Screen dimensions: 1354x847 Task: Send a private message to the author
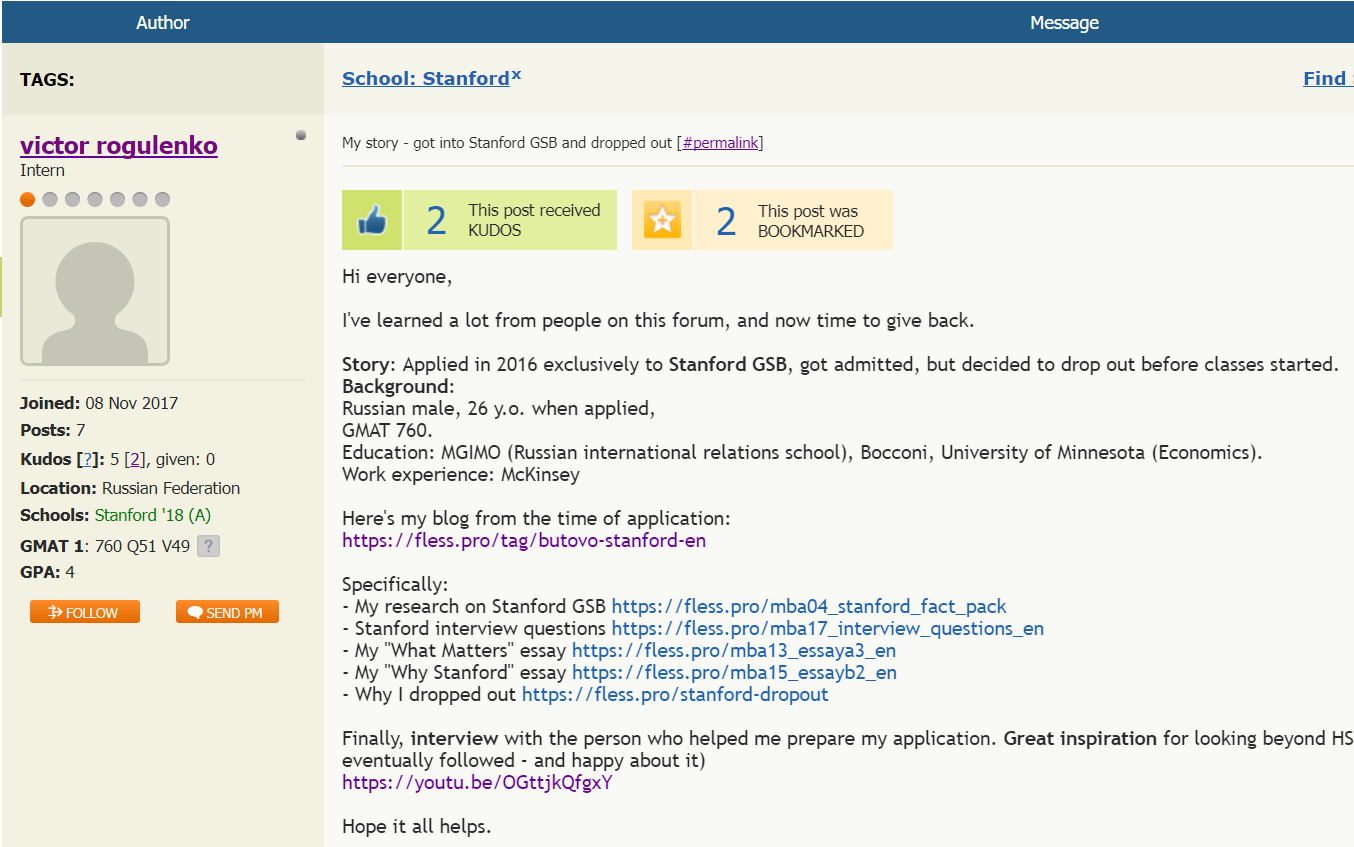coord(227,611)
